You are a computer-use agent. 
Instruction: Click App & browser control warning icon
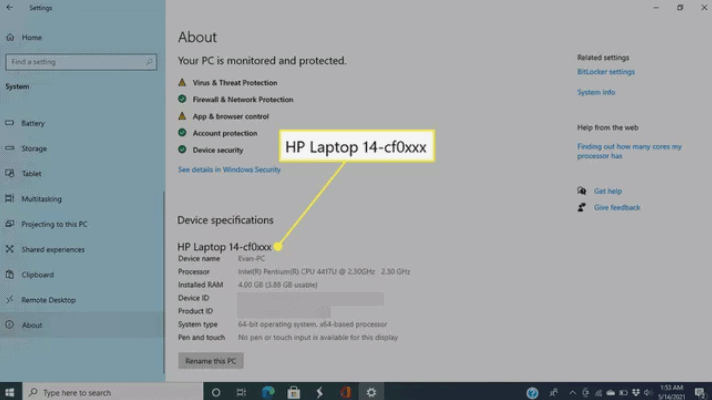click(182, 116)
